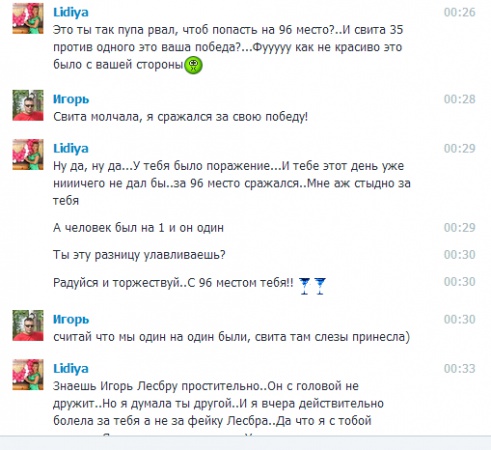Click the 00:33 message timestamp
This screenshot has width=491, height=450.
tap(459, 369)
